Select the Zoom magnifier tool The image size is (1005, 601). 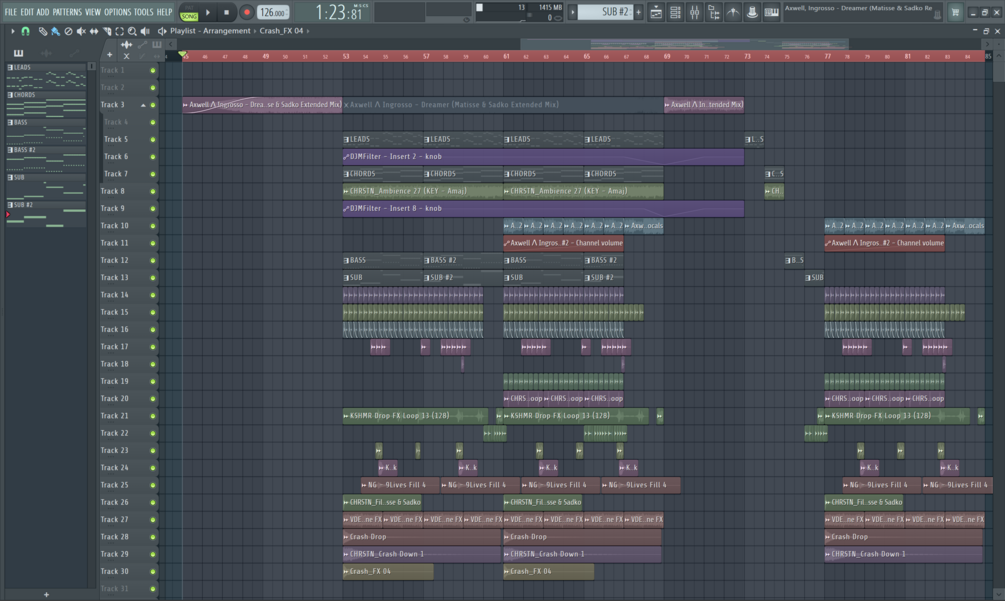(x=132, y=31)
